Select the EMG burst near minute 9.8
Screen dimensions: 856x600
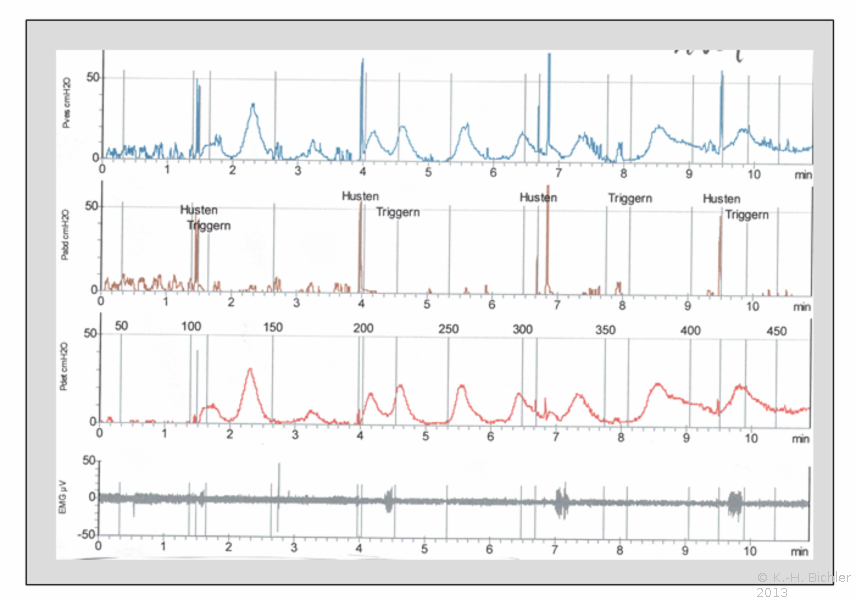coord(737,502)
